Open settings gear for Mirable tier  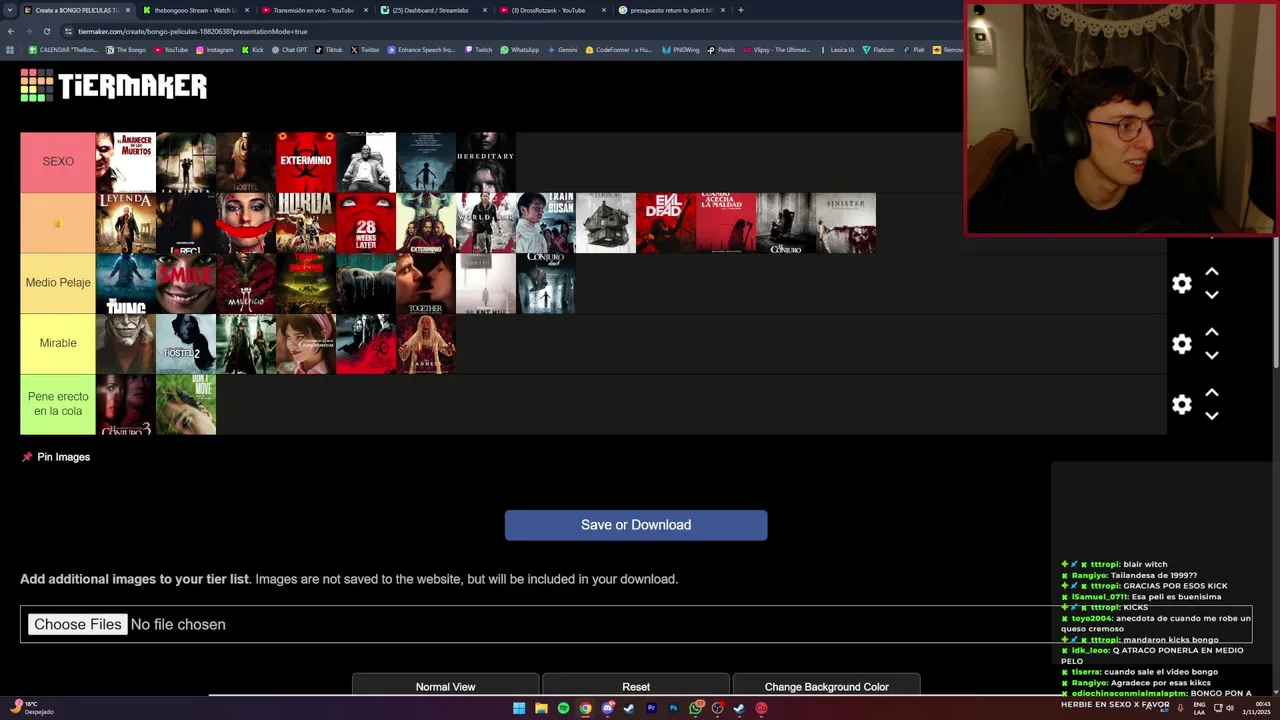[x=1182, y=344]
